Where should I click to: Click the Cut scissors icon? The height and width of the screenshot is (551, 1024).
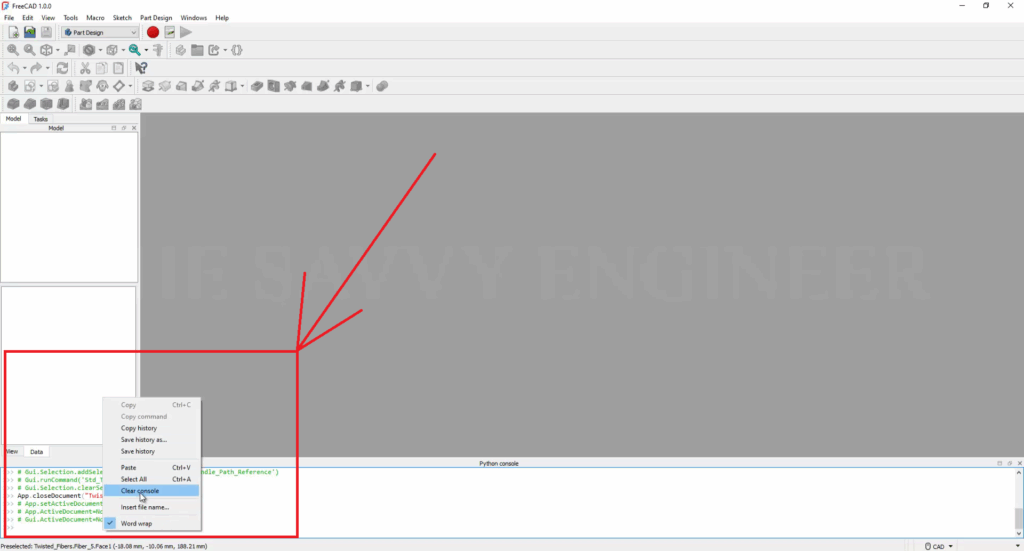(x=85, y=68)
